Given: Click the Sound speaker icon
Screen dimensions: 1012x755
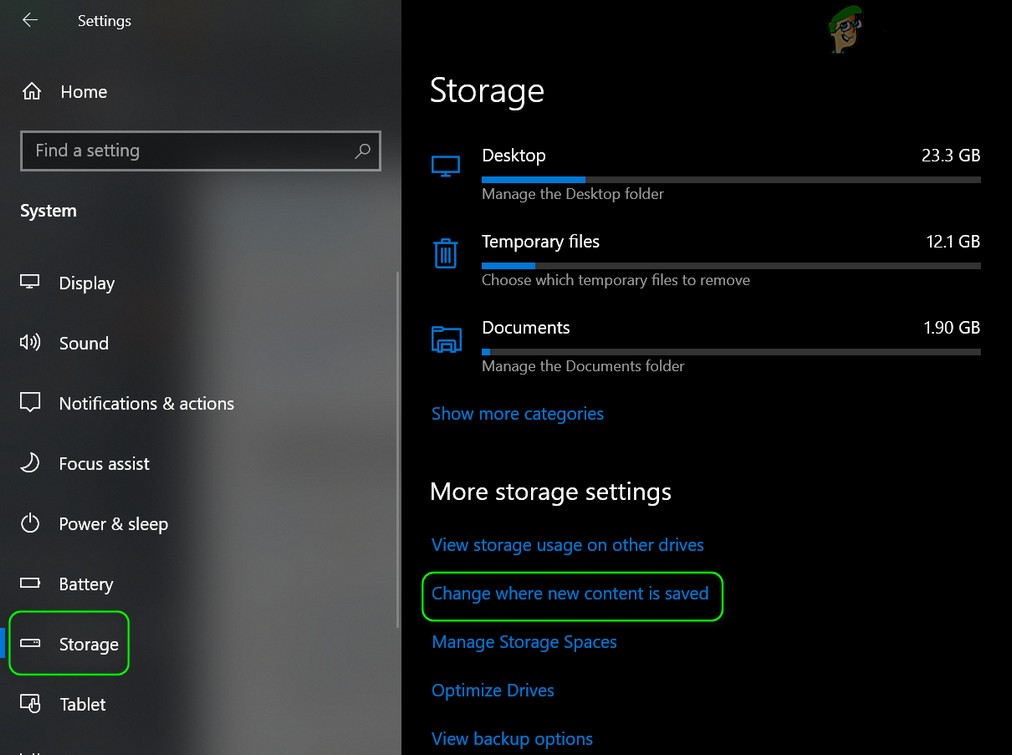Looking at the screenshot, I should click(30, 343).
